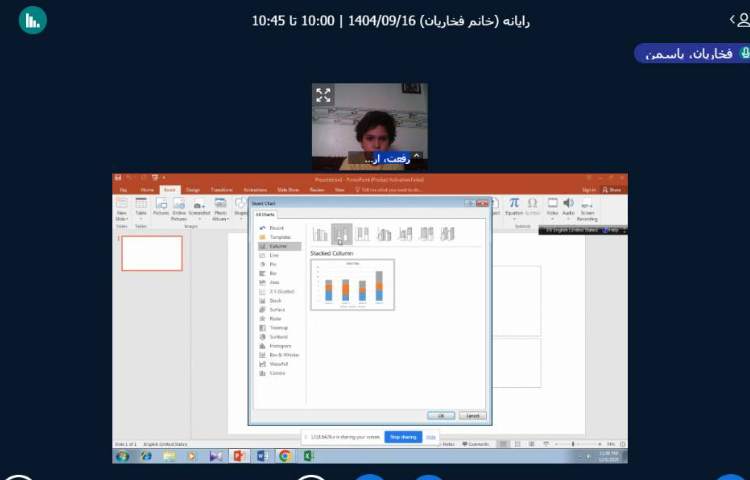
Task: Click the Audio speaker icon in the ribbon
Action: [x=568, y=203]
